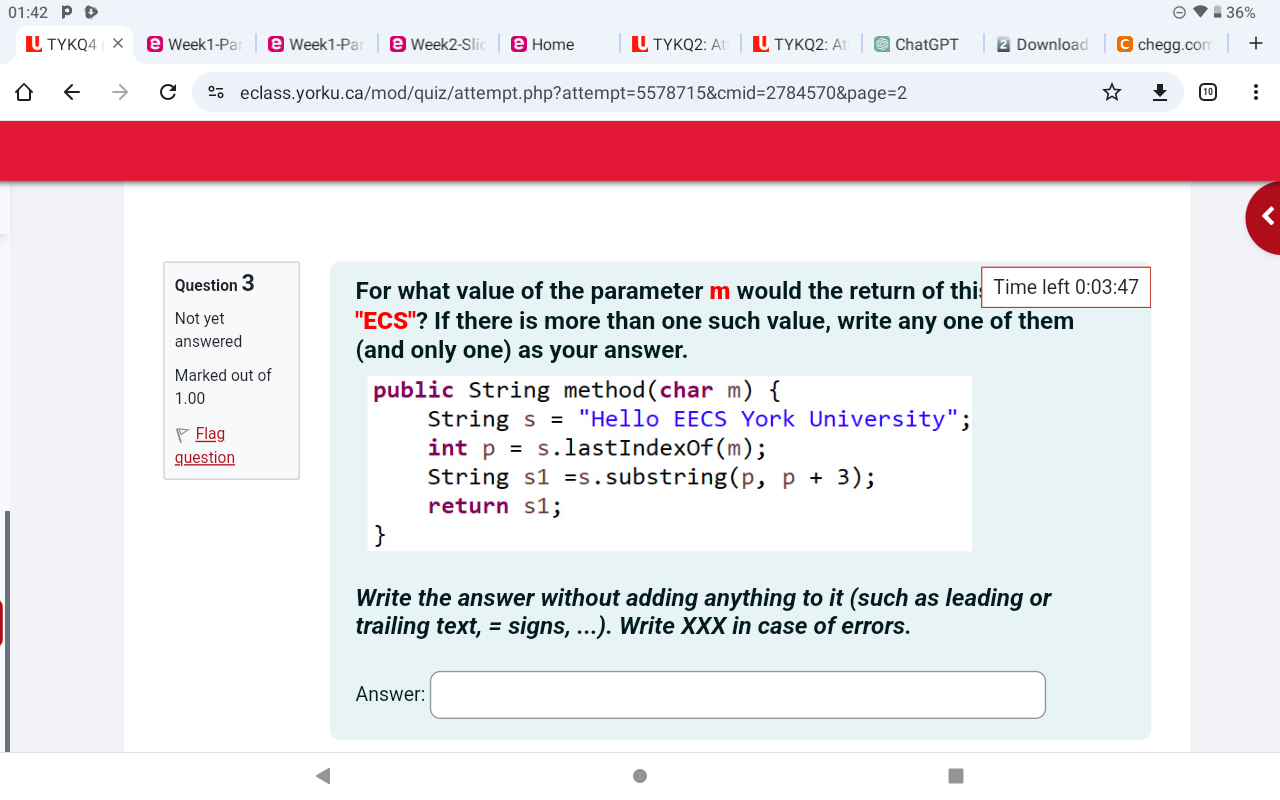Reload the quiz attempt page

tap(167, 92)
